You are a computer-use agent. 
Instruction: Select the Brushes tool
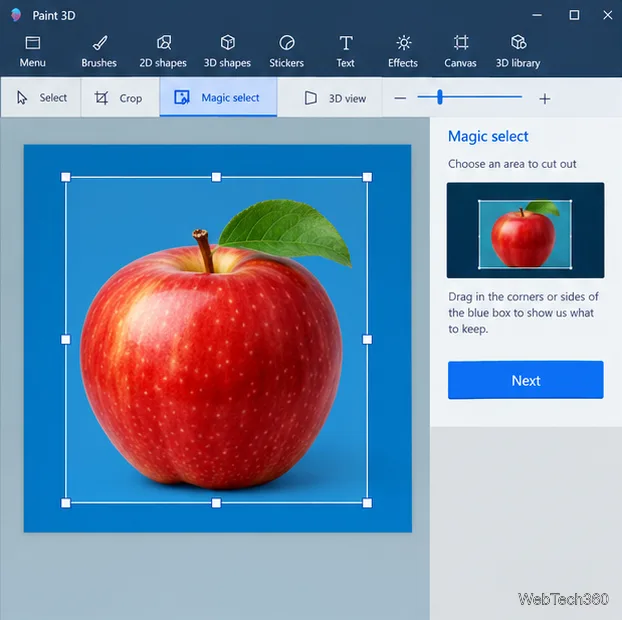[99, 52]
